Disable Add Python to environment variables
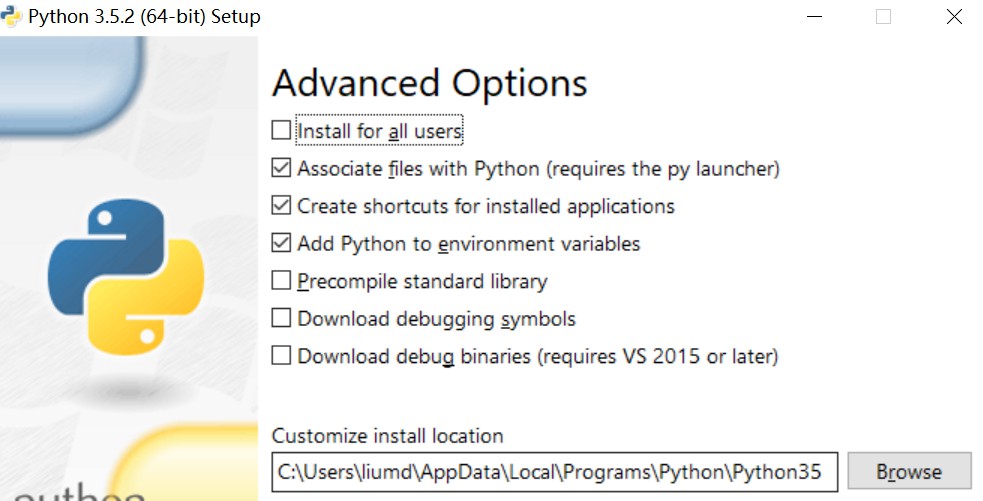The image size is (983, 501). click(x=281, y=243)
